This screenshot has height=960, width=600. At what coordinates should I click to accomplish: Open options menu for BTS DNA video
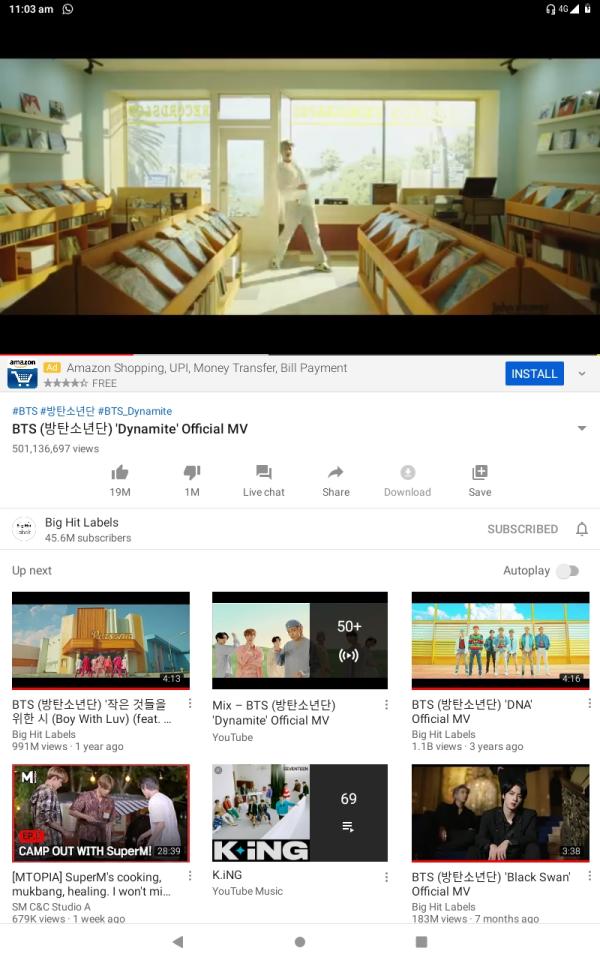[x=589, y=703]
